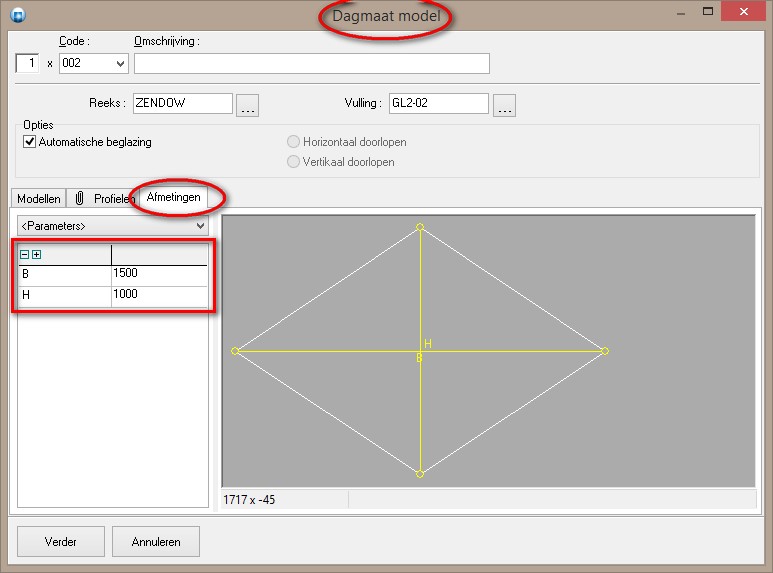Click the application icon in the title bar
Image resolution: width=773 pixels, height=573 pixels.
pos(18,15)
